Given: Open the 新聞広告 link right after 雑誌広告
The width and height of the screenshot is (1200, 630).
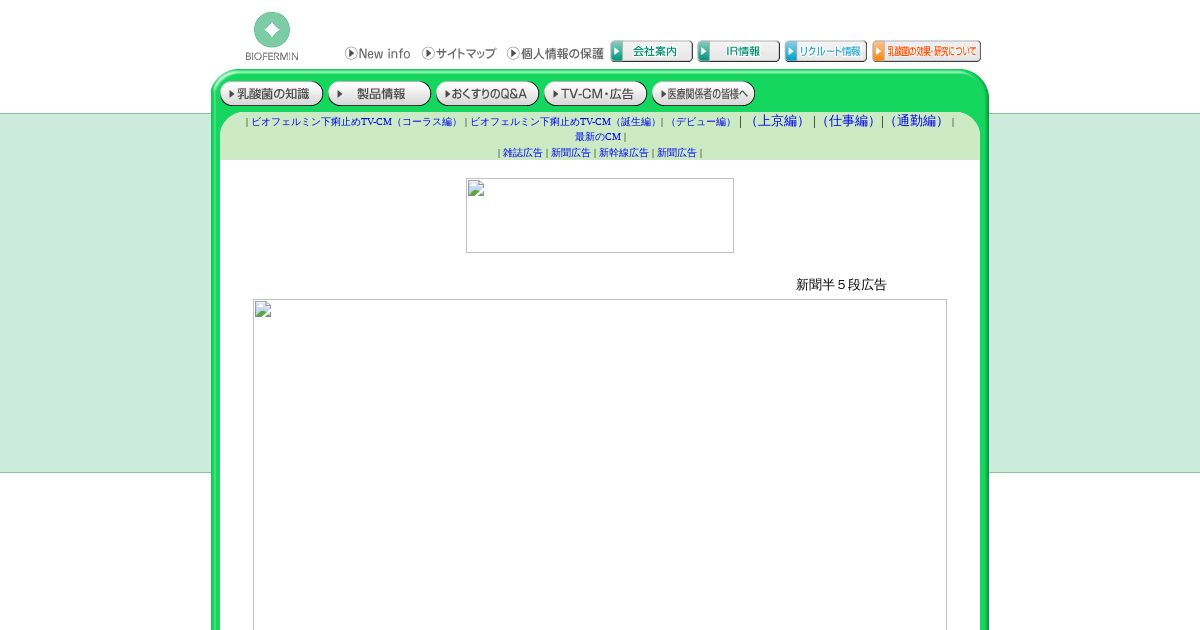Looking at the screenshot, I should coord(571,153).
